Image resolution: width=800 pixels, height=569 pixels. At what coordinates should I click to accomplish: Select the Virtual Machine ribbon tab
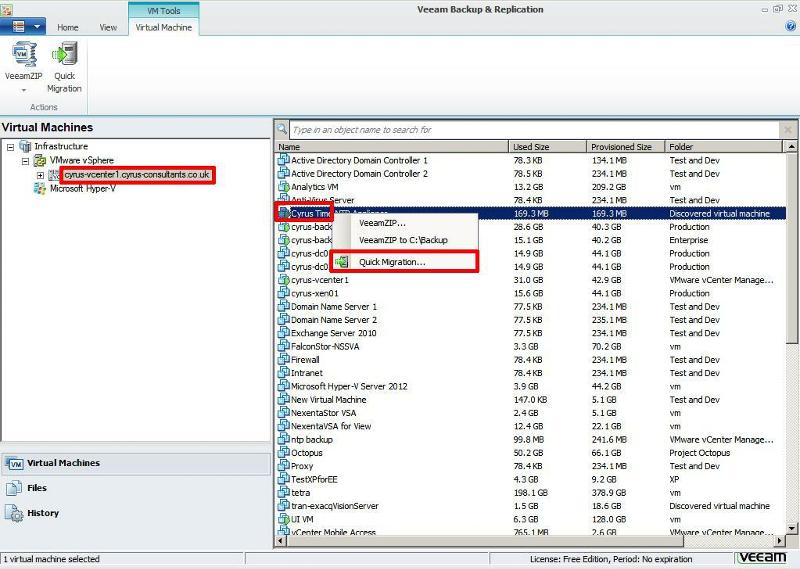tap(163, 28)
